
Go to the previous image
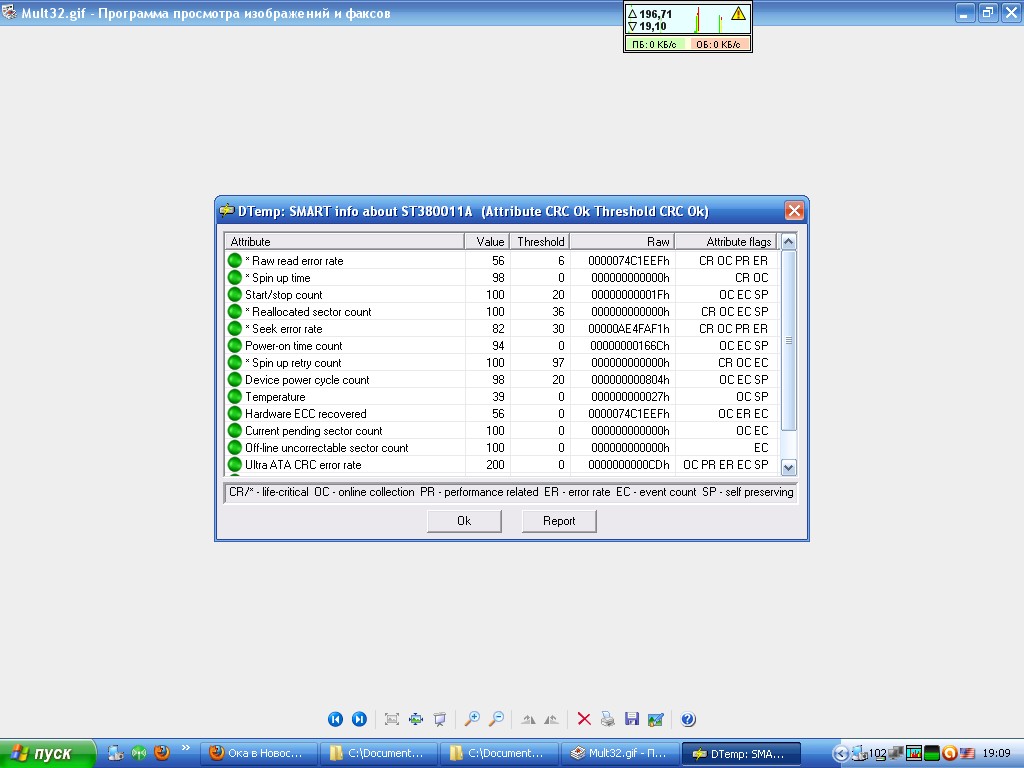[x=335, y=719]
